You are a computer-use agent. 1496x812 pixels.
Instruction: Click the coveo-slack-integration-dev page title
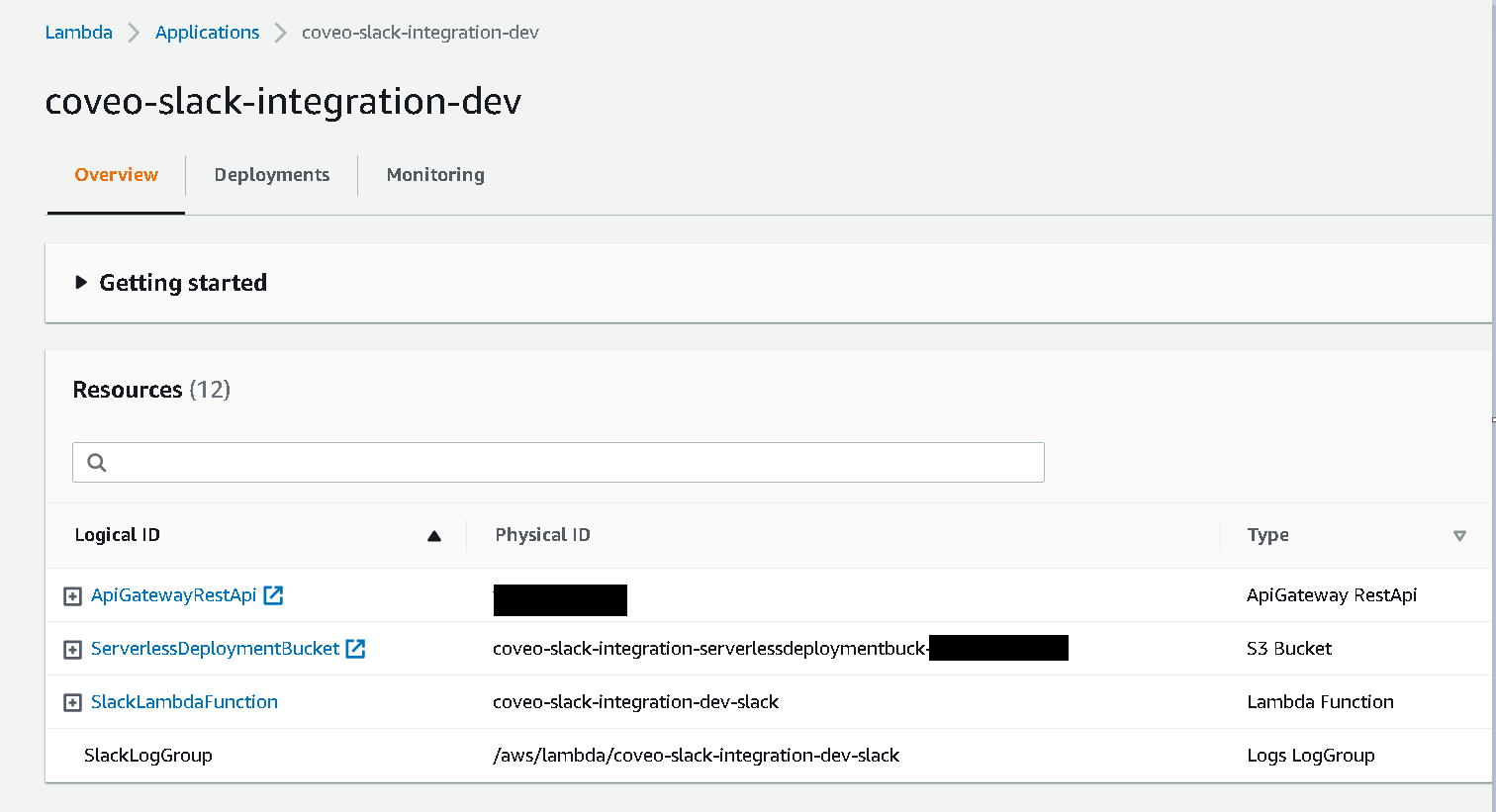(283, 102)
